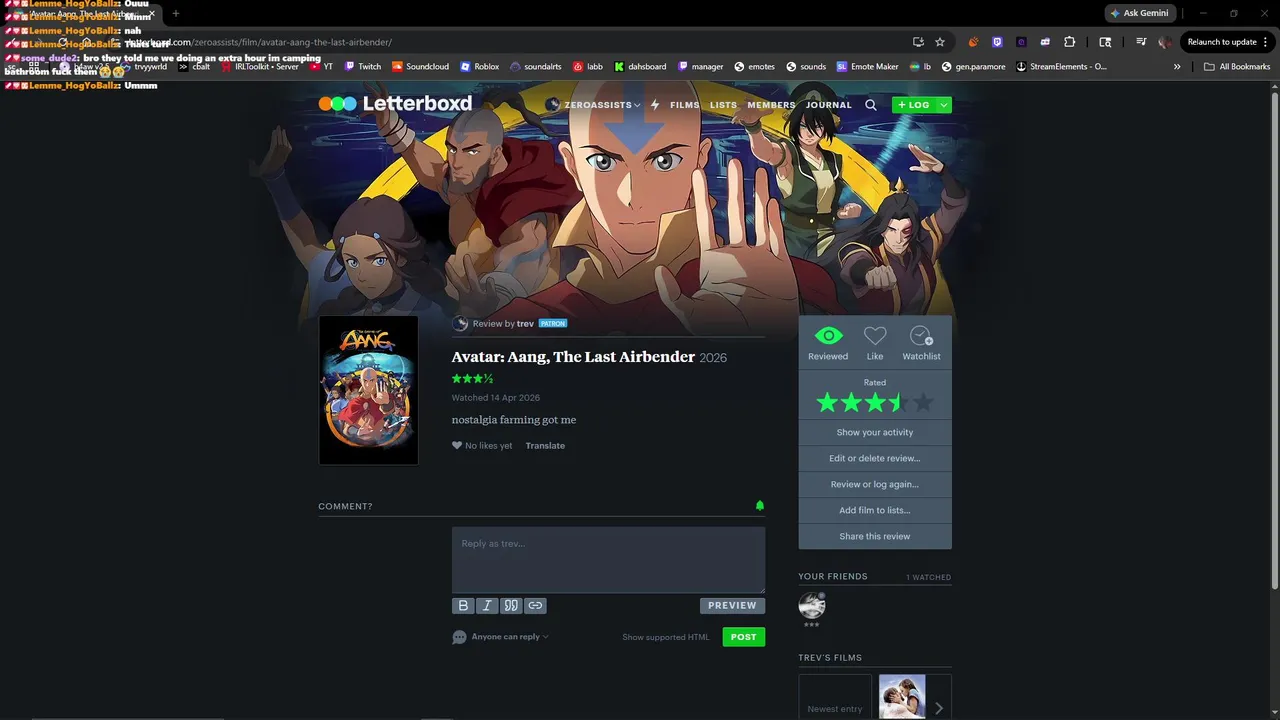Open the friend's avatar under Your Friends

[812, 605]
